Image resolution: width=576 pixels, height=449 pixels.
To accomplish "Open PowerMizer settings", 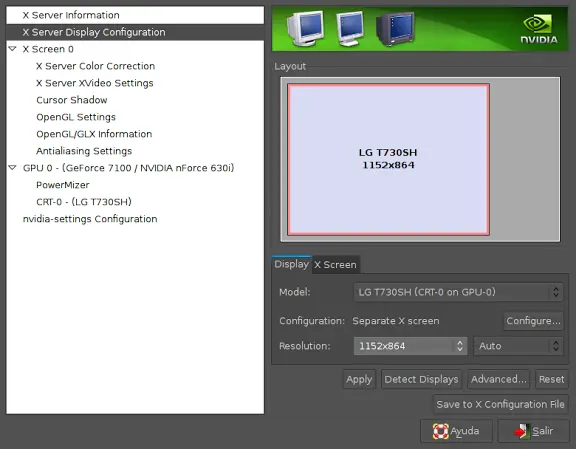I will click(x=63, y=185).
